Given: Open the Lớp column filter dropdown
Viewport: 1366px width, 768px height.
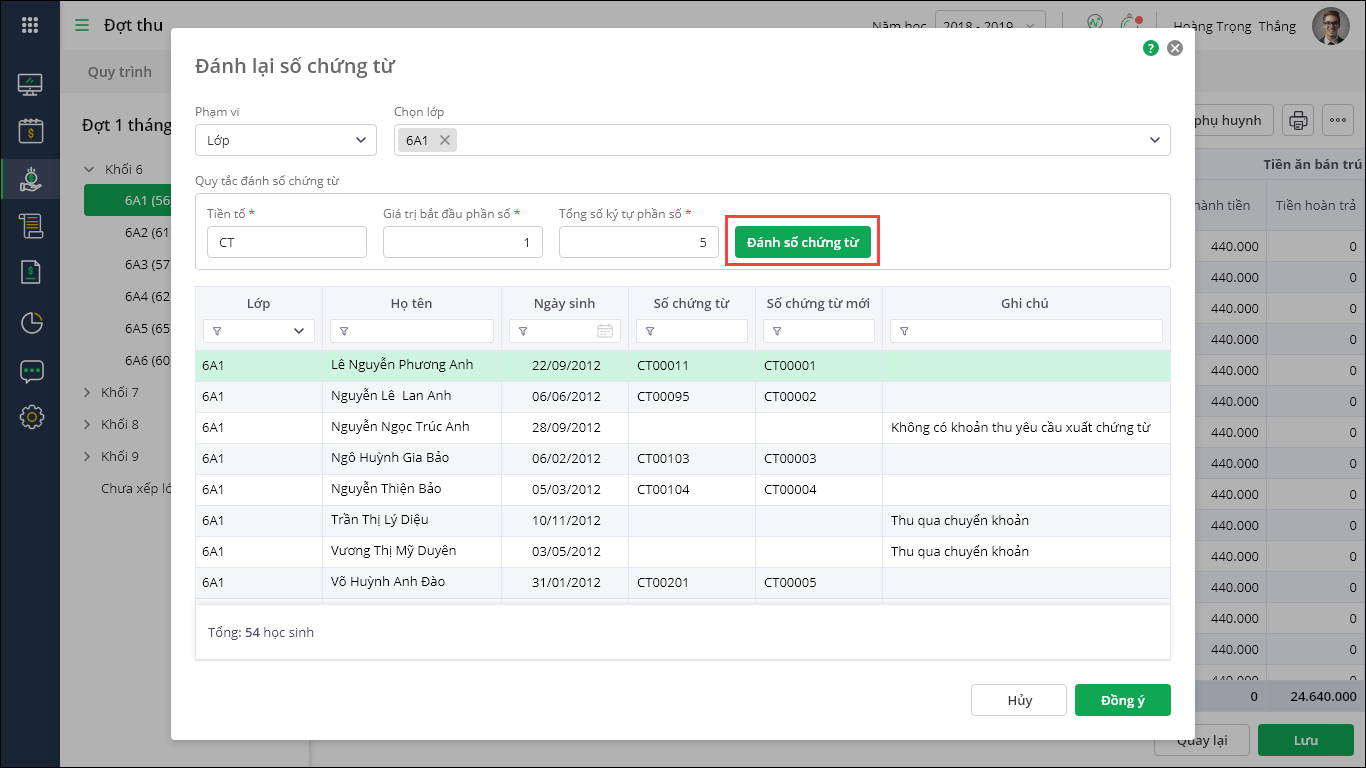Looking at the screenshot, I should point(299,331).
